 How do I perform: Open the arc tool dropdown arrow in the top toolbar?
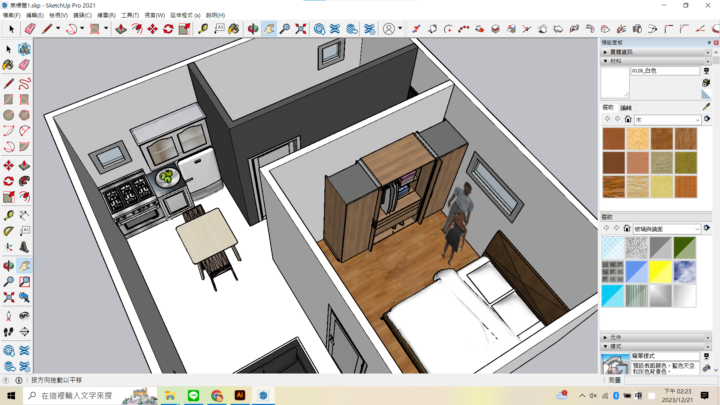pos(82,29)
